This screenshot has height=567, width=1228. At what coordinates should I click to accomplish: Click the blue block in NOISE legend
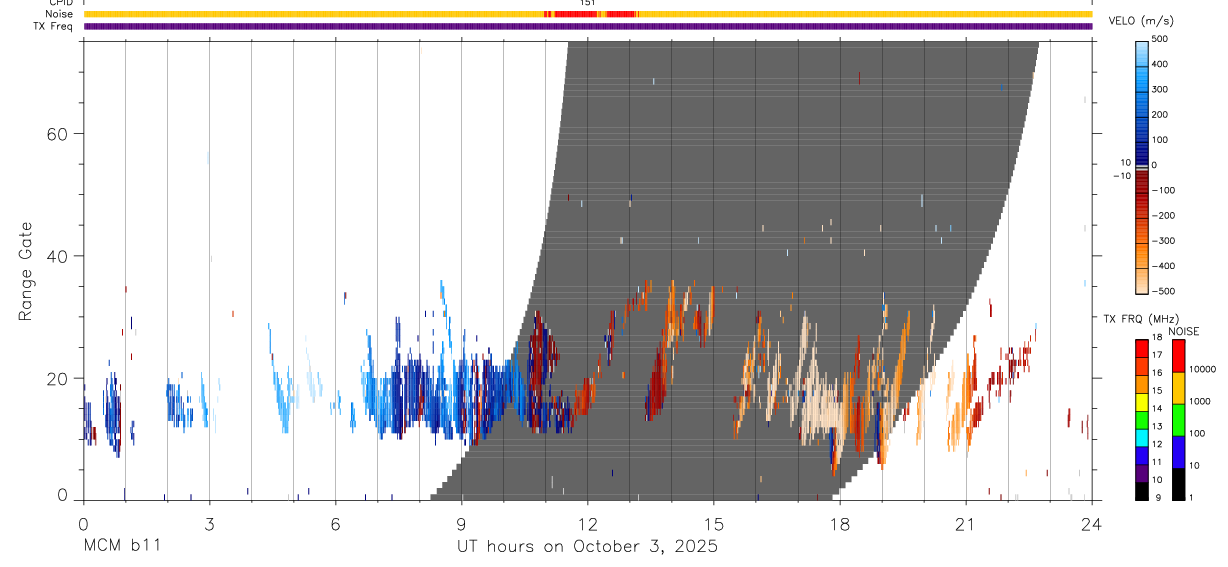(x=1178, y=451)
